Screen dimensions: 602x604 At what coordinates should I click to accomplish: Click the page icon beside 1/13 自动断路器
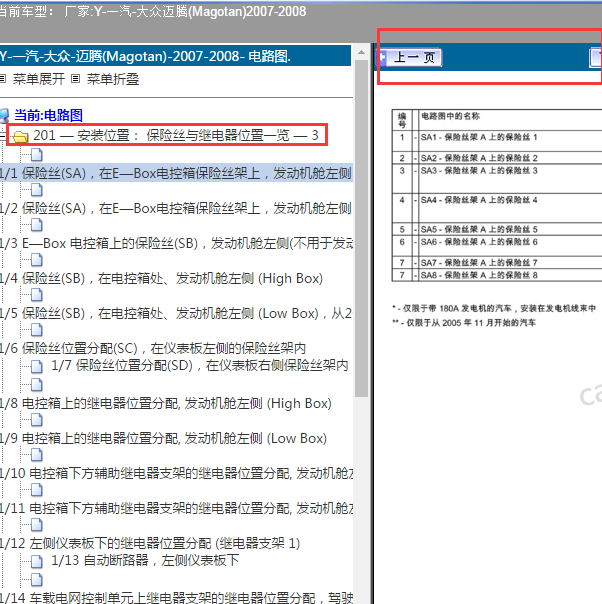(37, 561)
